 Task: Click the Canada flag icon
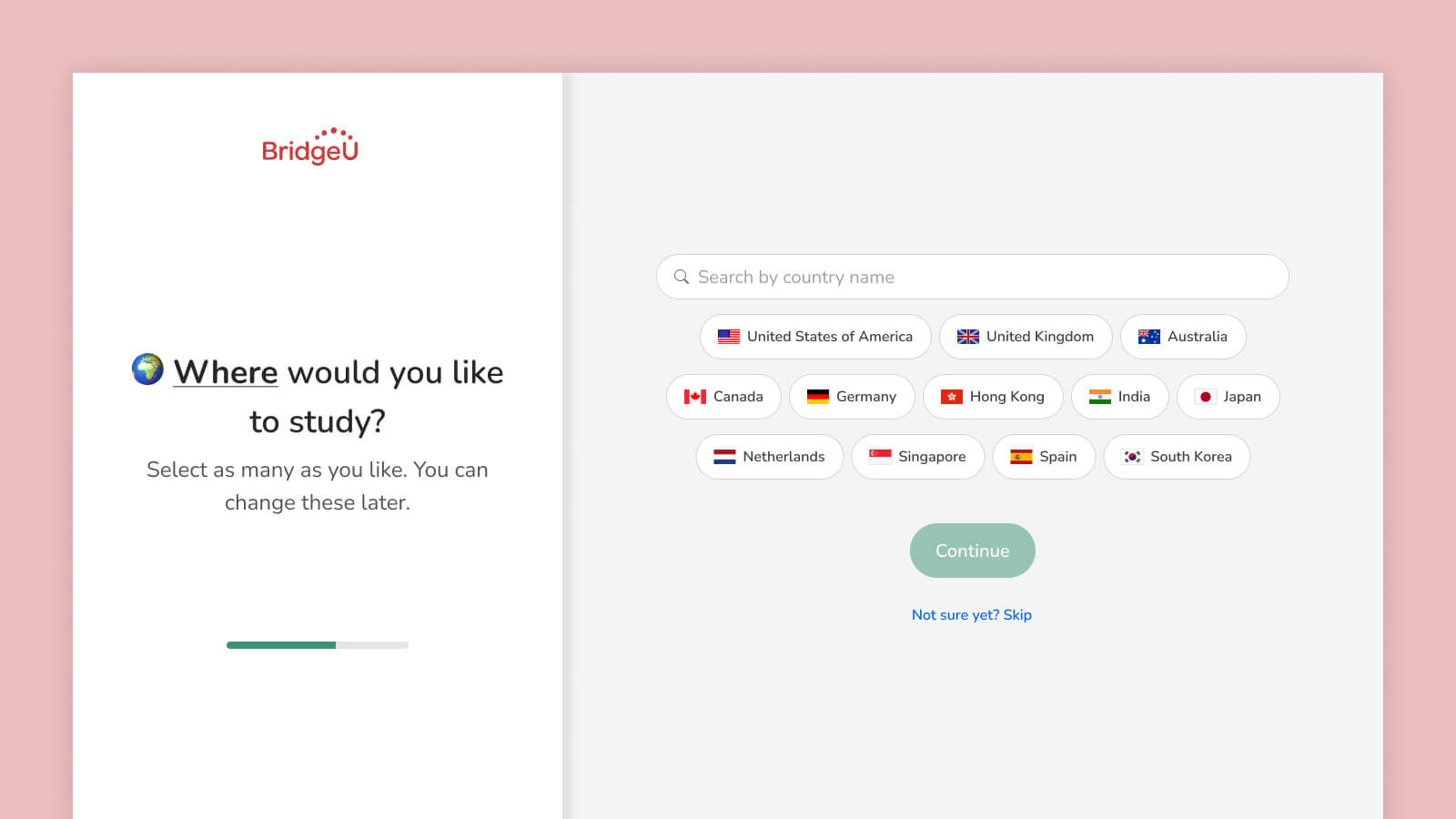[695, 397]
